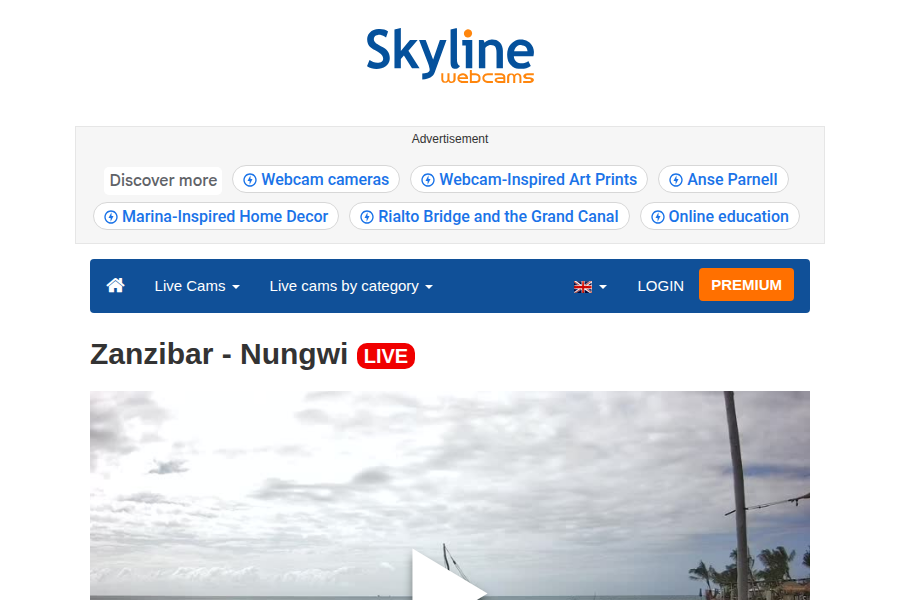
Task: Open Webcam-Inspired Art Prints ad link
Action: tap(529, 180)
